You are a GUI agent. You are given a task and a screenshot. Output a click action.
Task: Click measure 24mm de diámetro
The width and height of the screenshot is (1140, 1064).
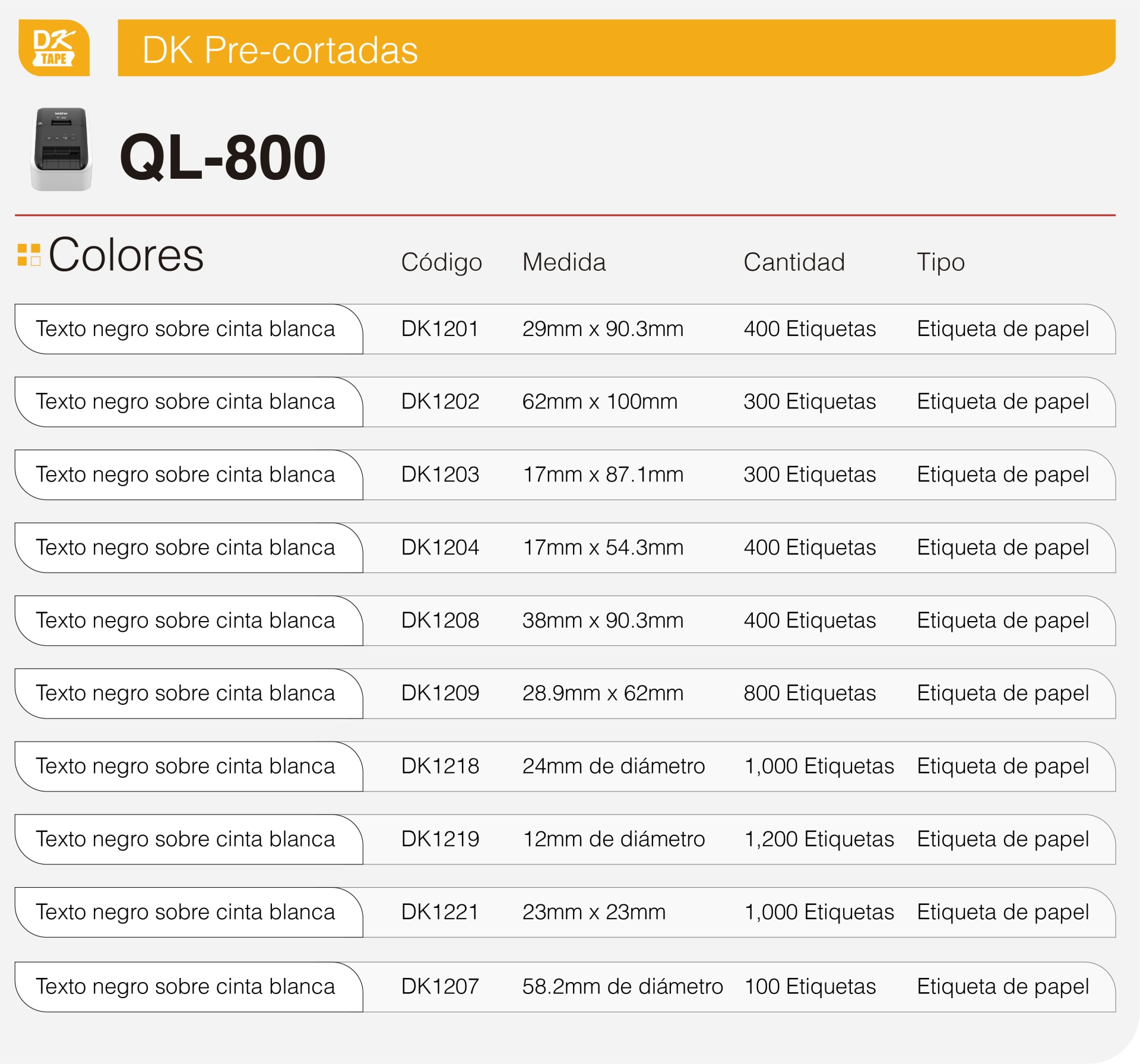click(614, 767)
